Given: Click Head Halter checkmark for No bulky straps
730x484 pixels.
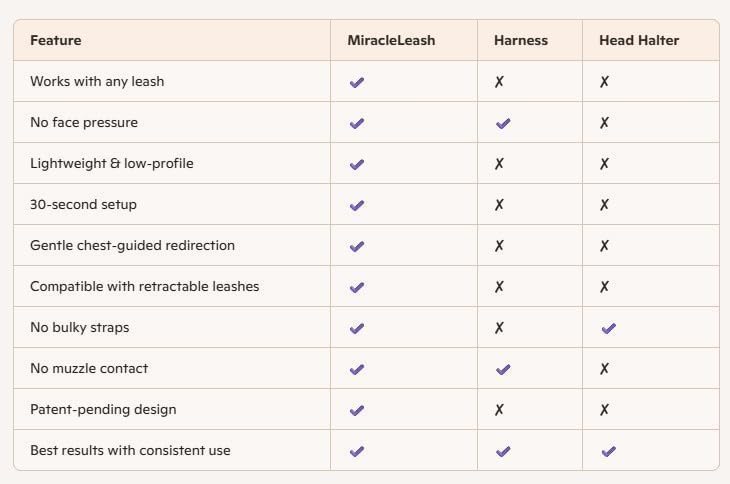Looking at the screenshot, I should pos(608,329).
